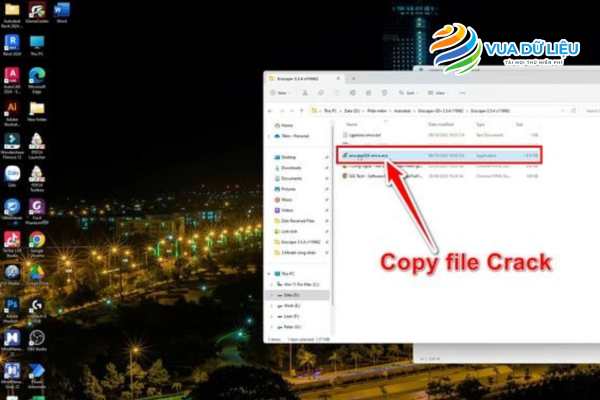
Task: Select Data (D:) drive in sidebar
Action: (294, 295)
